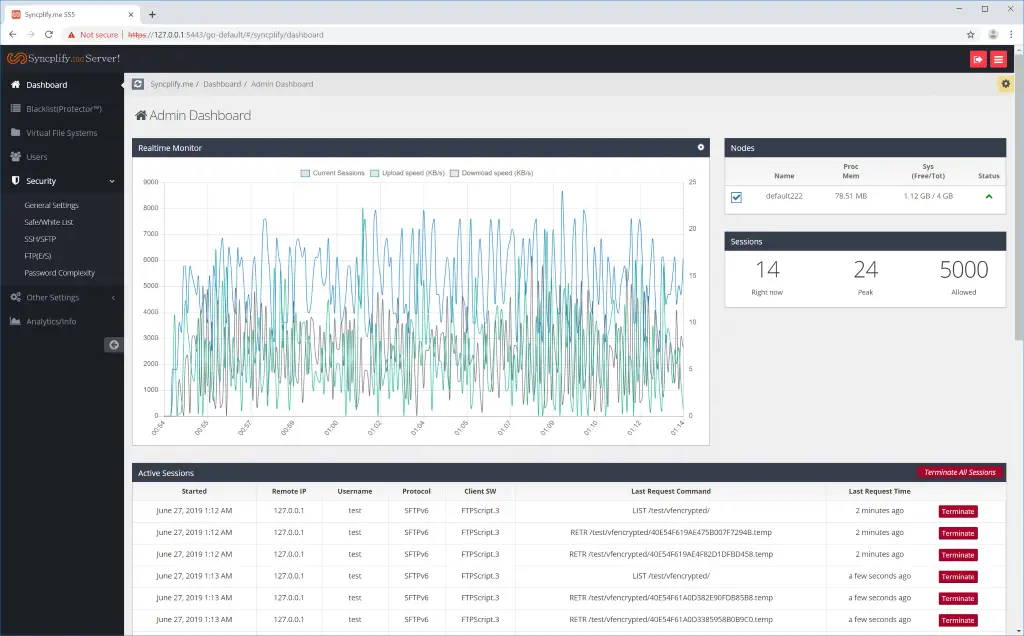
Task: Click the refresh icon beside breadcrumb
Action: [x=138, y=84]
